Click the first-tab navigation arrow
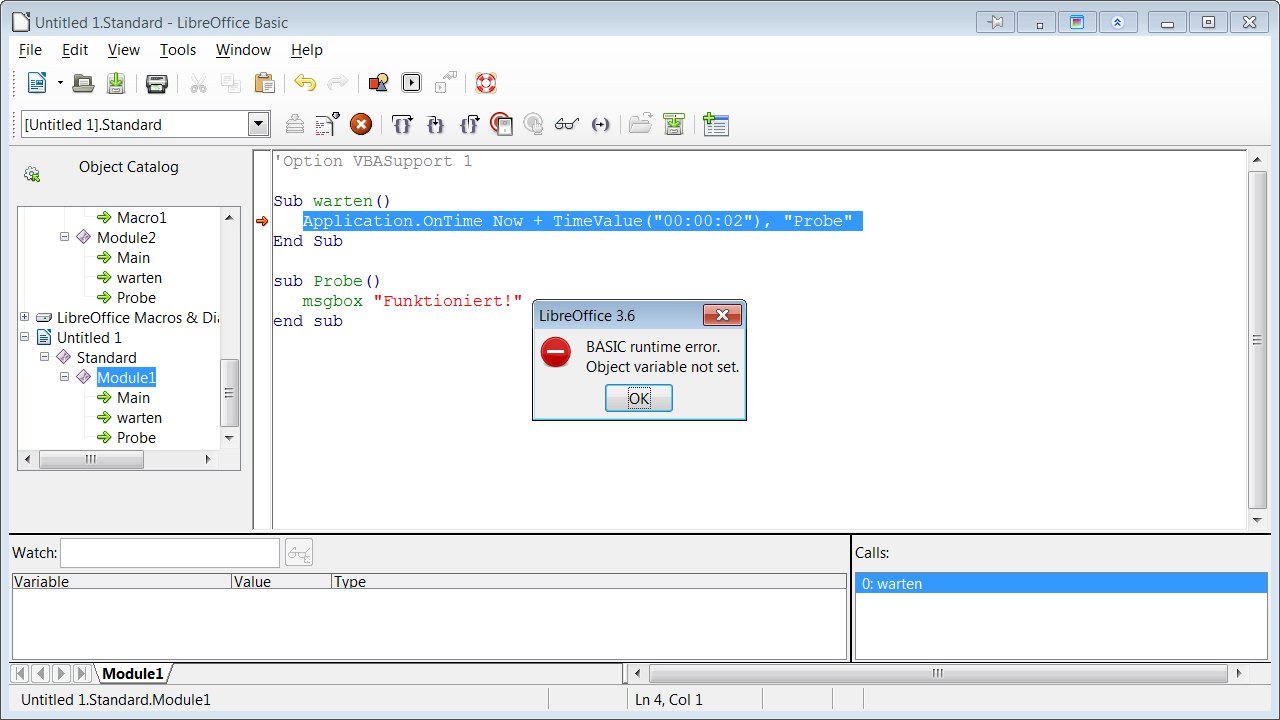Screen dimensions: 1280x720 pos(19,674)
